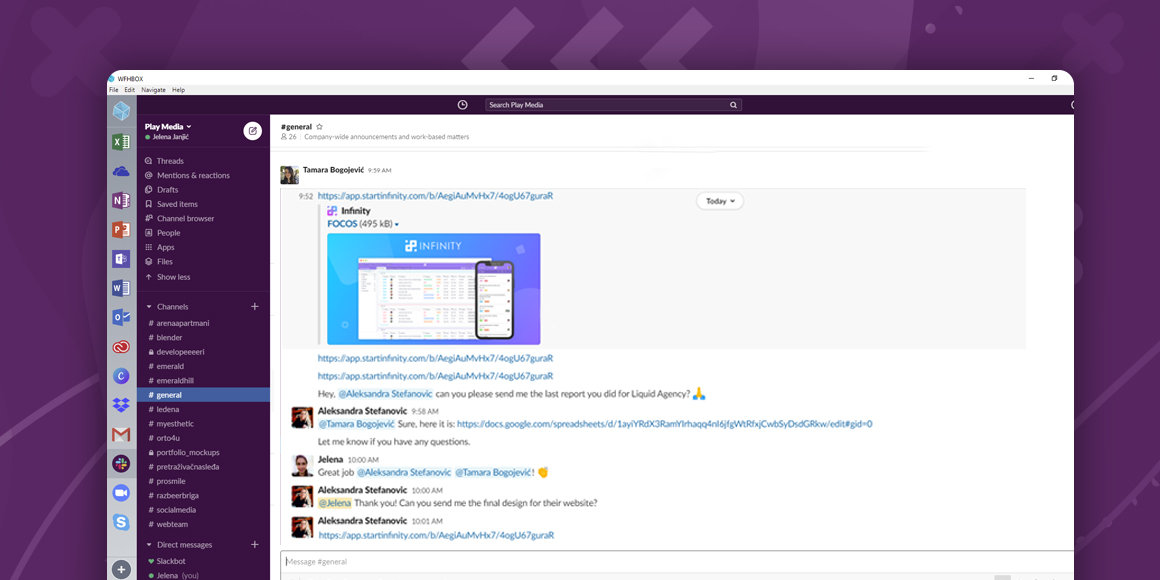Open OneDrive in the app sidebar
Image resolution: width=1160 pixels, height=580 pixels.
pos(121,172)
